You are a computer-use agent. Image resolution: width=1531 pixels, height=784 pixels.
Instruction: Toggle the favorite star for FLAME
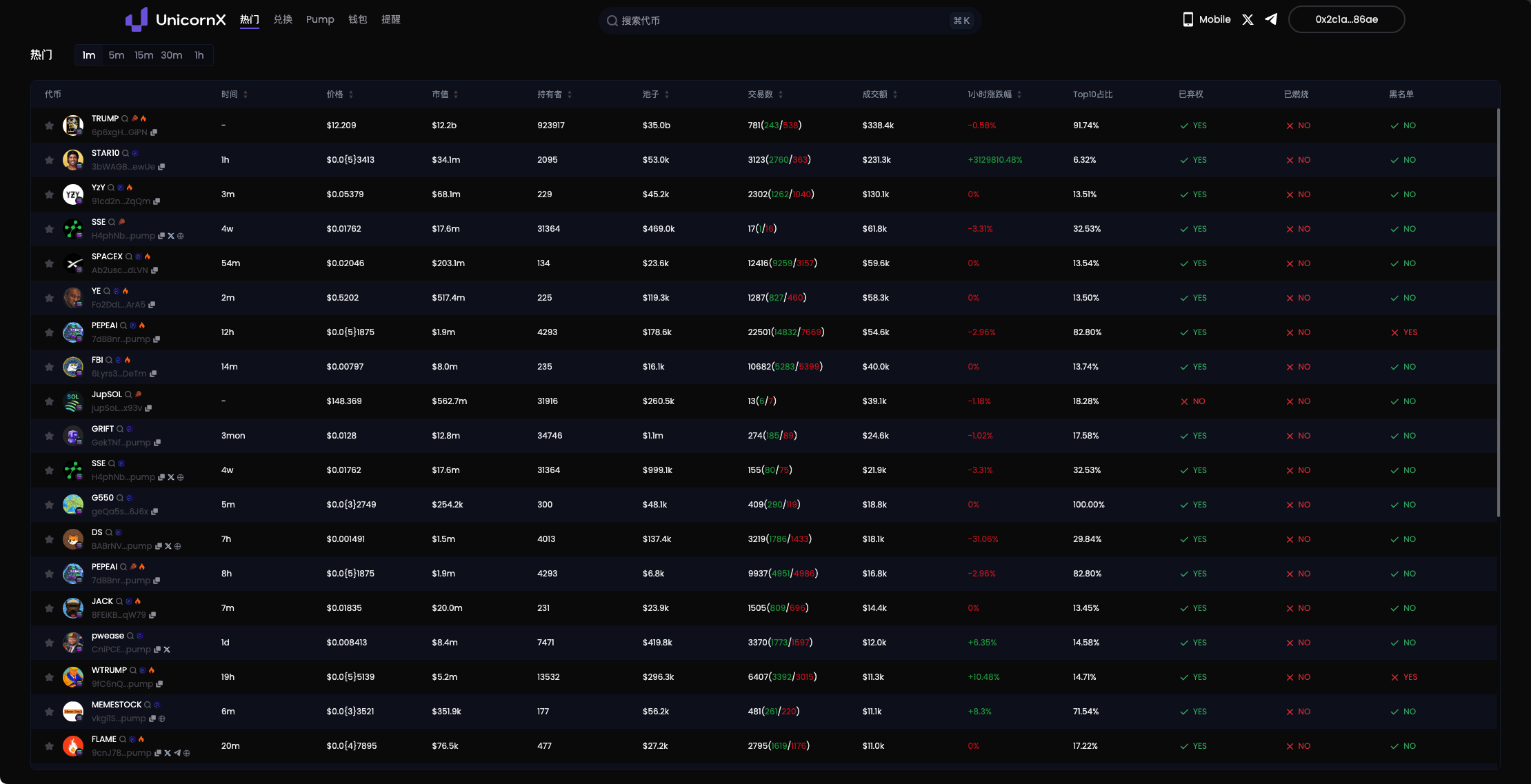point(49,746)
